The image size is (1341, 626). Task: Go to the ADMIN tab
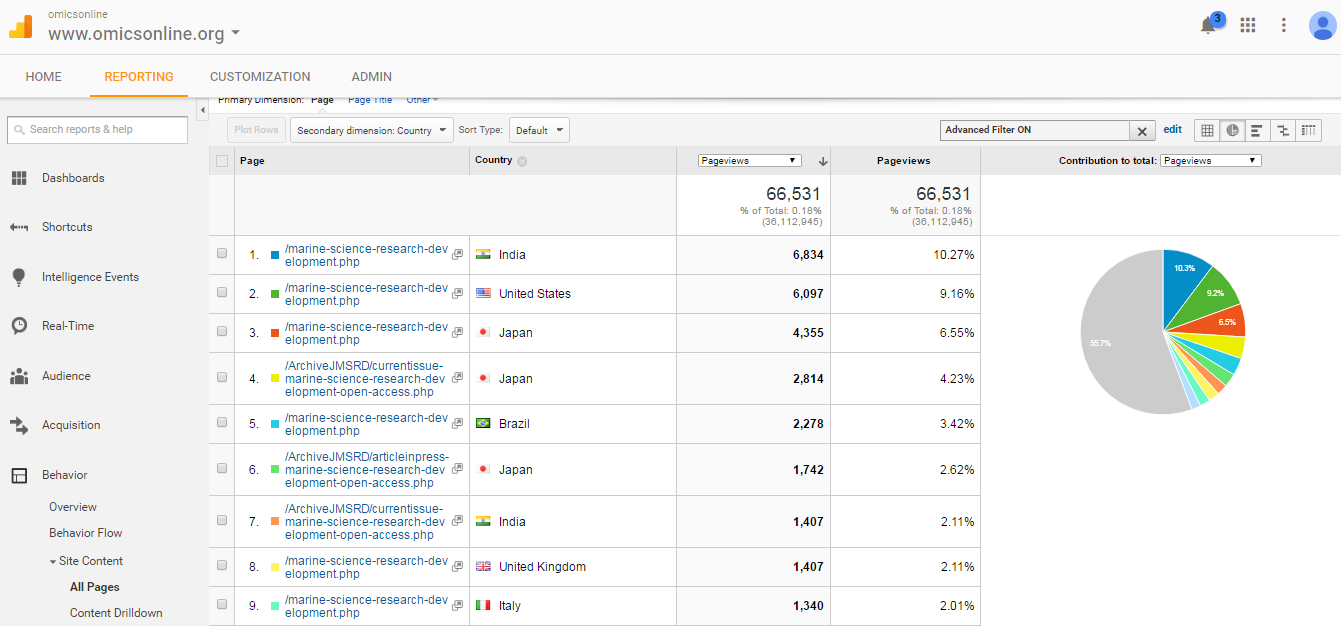coord(372,77)
